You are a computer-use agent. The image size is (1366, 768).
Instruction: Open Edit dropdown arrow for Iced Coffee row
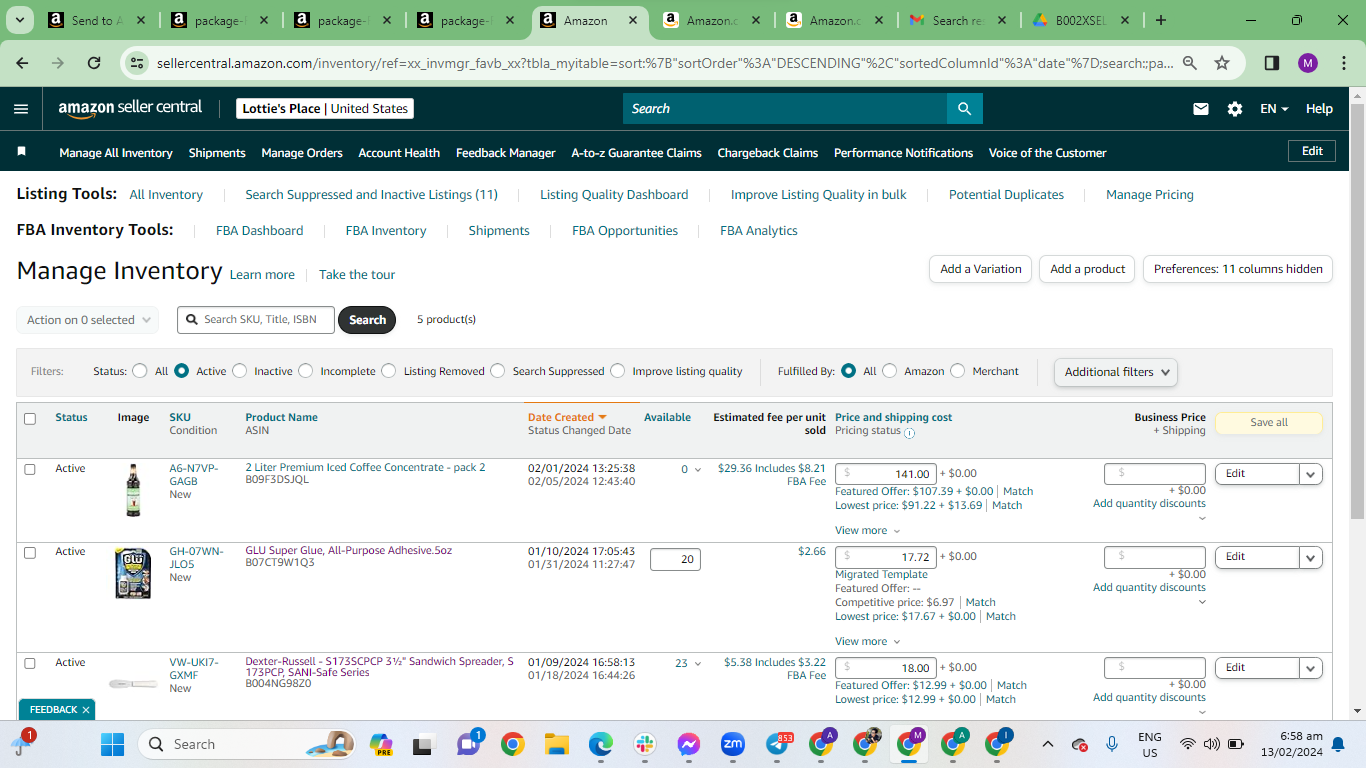[x=1311, y=474]
